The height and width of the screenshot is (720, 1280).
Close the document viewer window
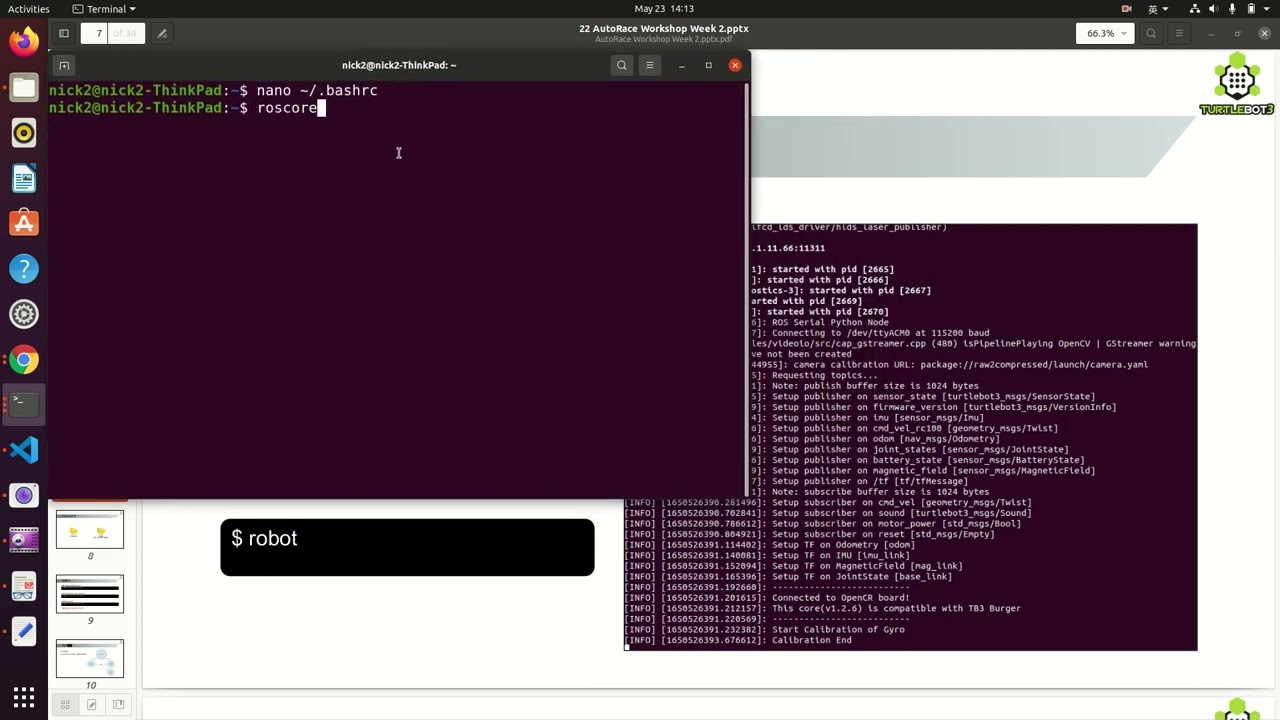[1264, 33]
